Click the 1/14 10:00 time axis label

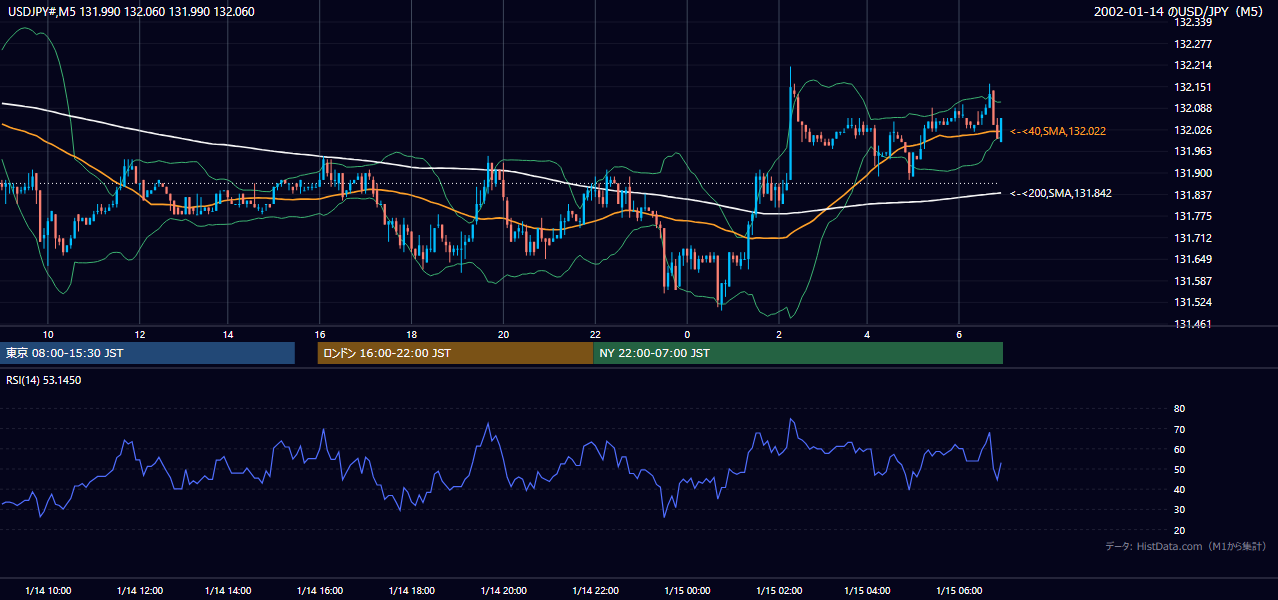pyautogui.click(x=48, y=591)
